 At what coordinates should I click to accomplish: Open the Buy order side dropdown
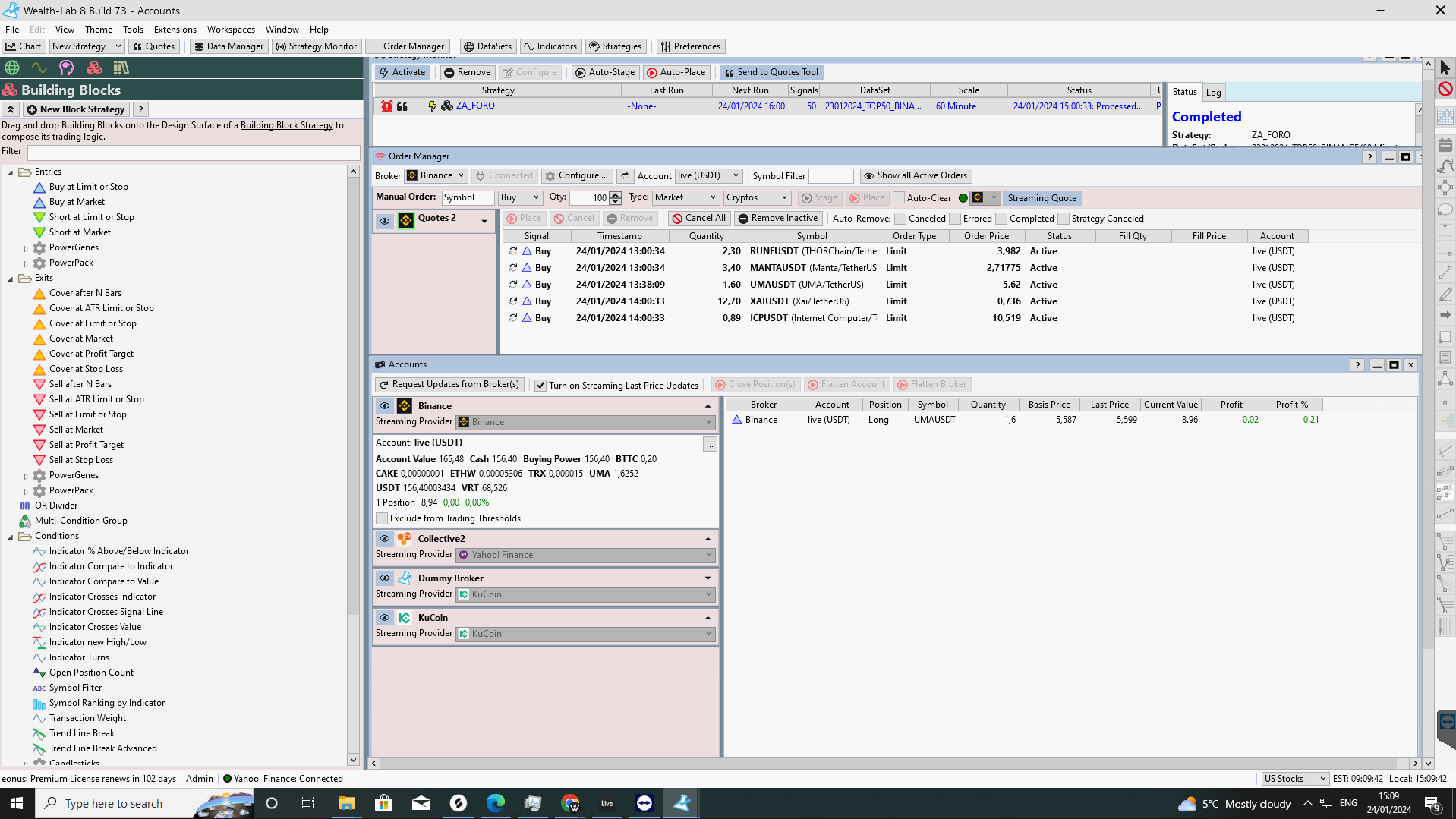tap(520, 197)
